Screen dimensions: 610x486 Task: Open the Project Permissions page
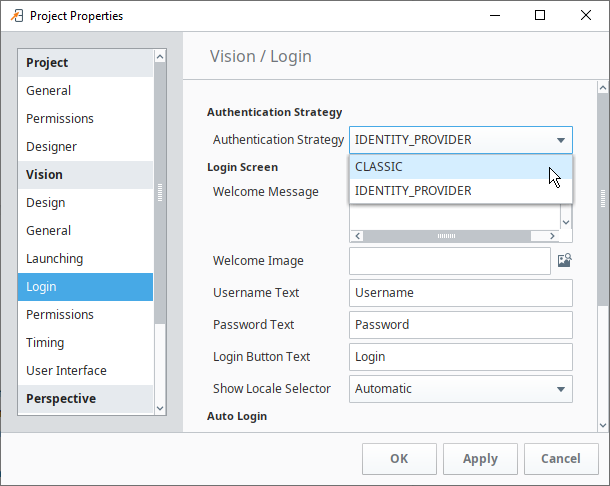tap(85, 119)
